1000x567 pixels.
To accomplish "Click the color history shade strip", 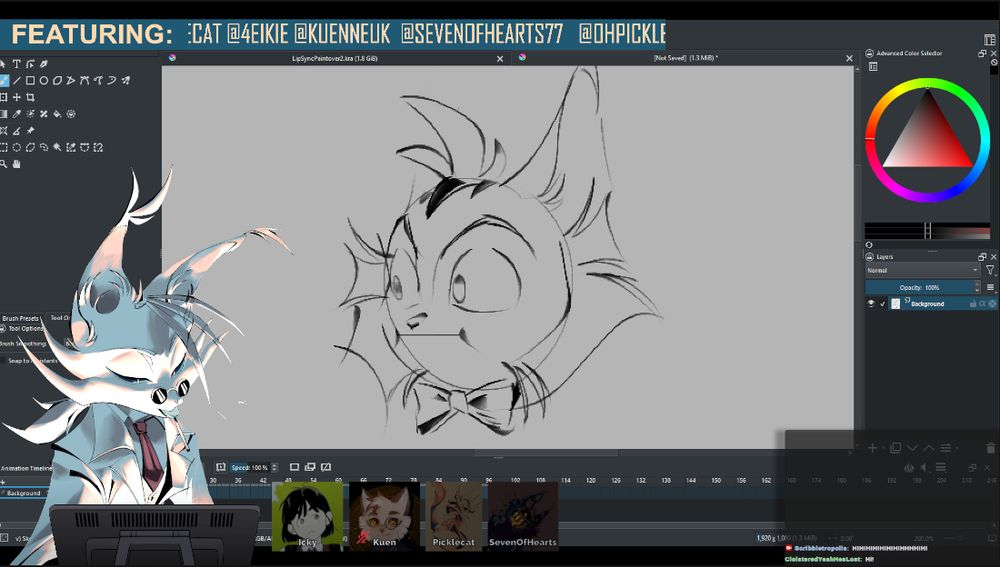I will [927, 230].
